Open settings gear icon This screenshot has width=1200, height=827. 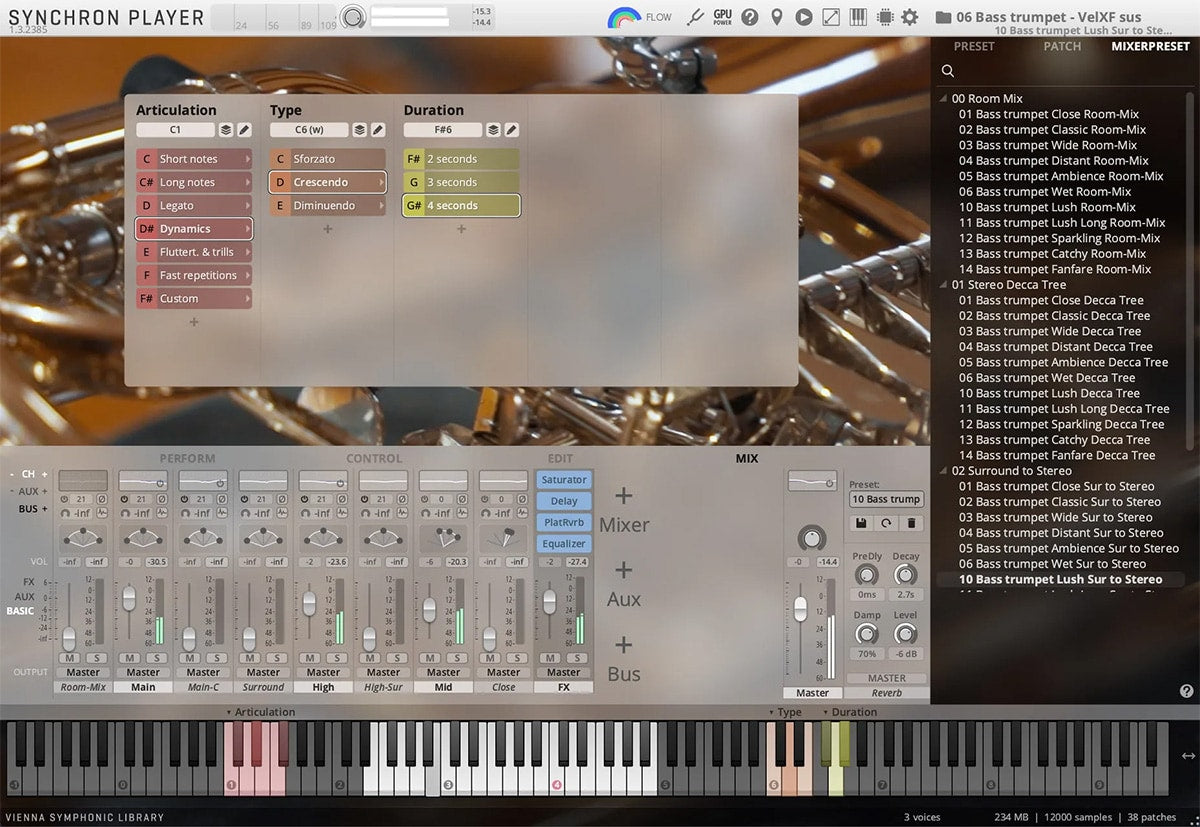910,17
